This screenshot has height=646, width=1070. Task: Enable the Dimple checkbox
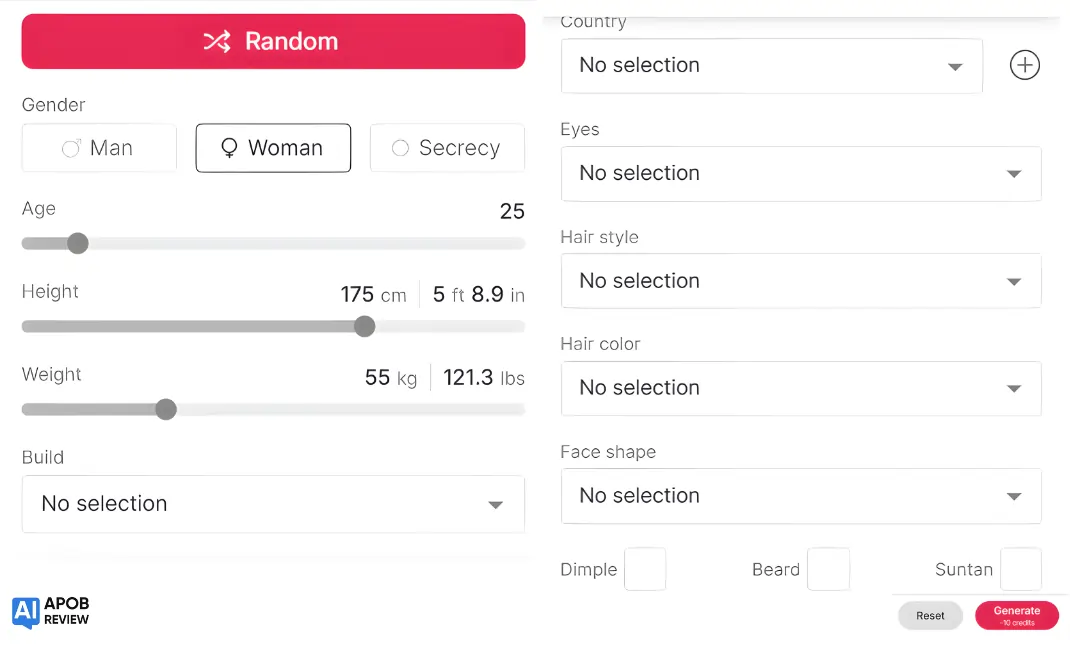click(645, 569)
